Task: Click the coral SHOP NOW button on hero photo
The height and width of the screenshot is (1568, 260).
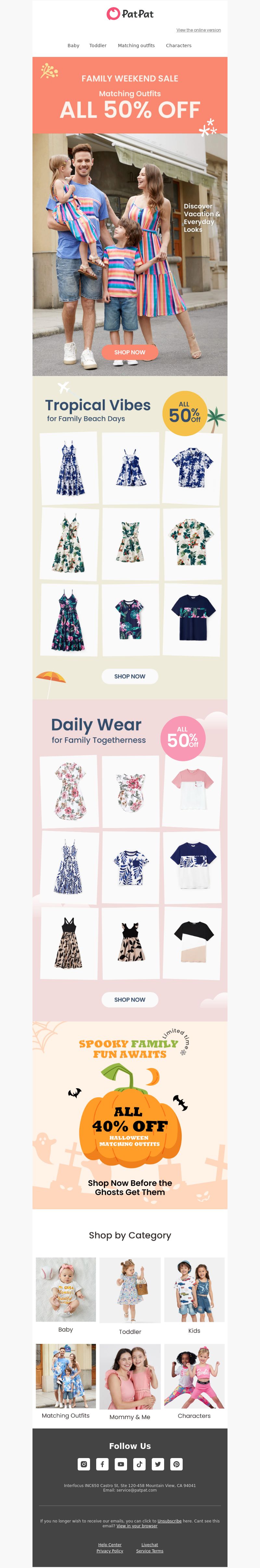Action: (130, 352)
